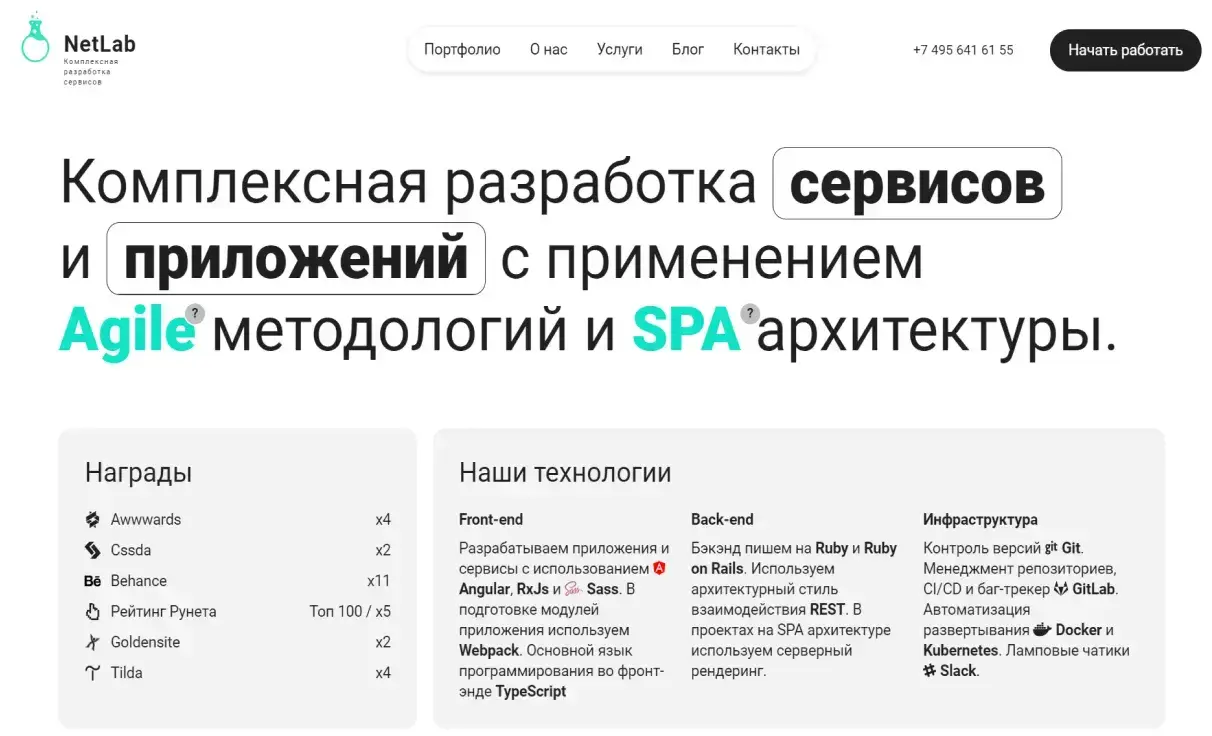The image size is (1212, 736).
Task: Click the bold word REST
Action: click(x=828, y=609)
